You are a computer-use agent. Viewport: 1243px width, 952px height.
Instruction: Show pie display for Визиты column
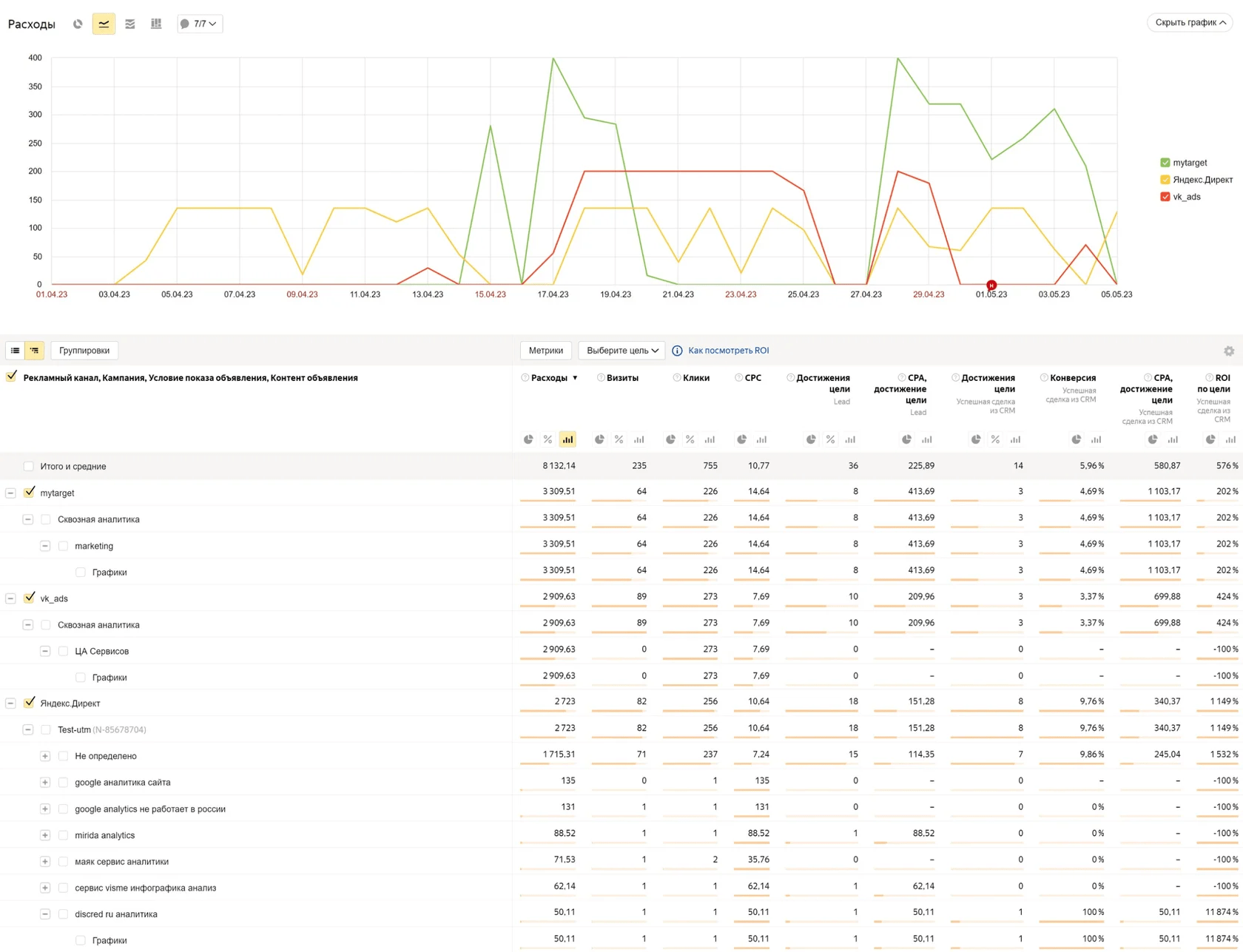(x=599, y=439)
